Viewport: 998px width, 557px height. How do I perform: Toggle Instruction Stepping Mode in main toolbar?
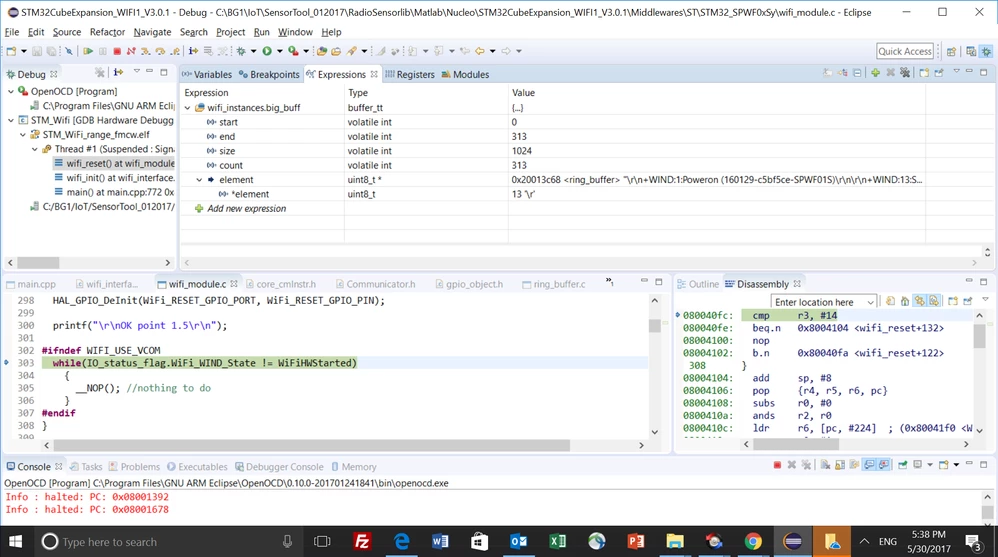(x=193, y=51)
